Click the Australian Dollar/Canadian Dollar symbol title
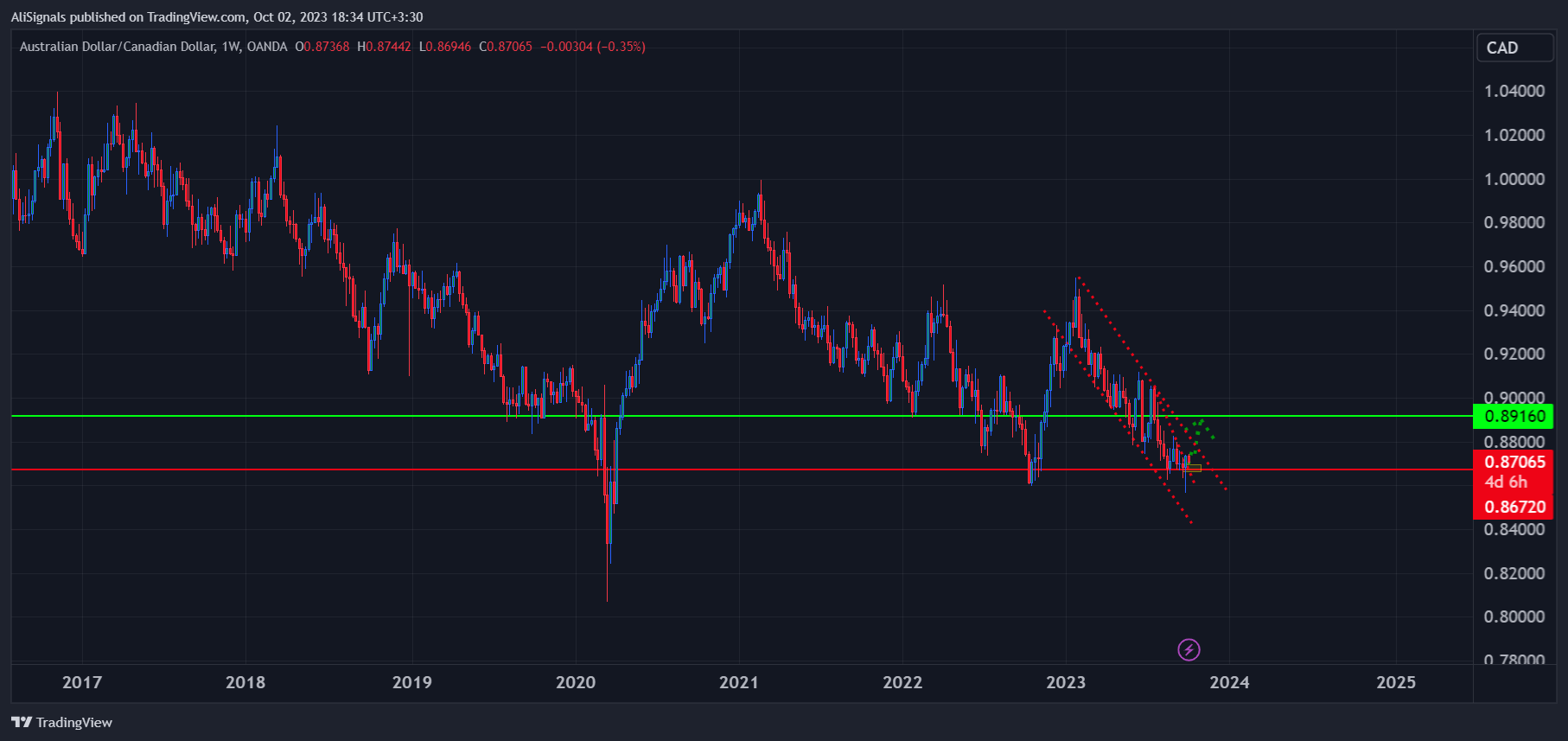 [117, 47]
